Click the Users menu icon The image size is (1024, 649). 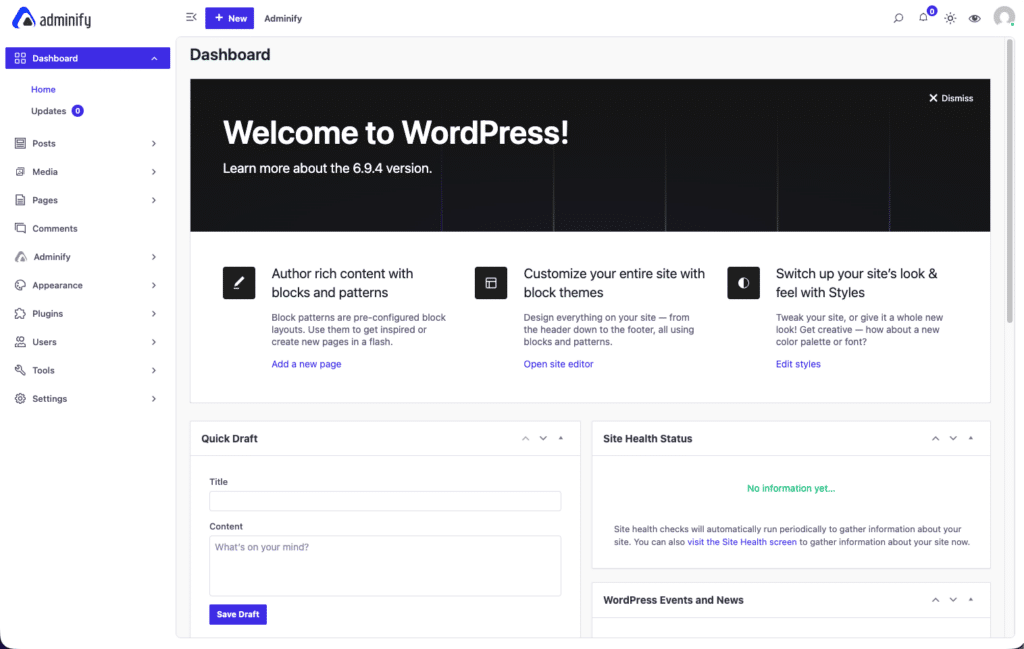click(20, 341)
